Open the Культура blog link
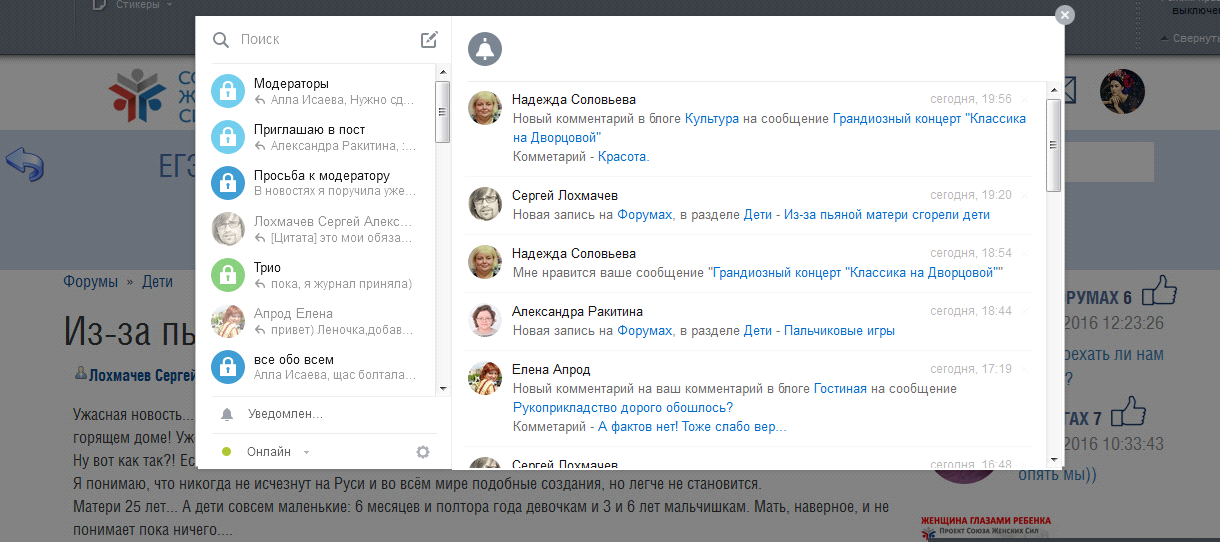The height and width of the screenshot is (543, 1221). click(712, 118)
